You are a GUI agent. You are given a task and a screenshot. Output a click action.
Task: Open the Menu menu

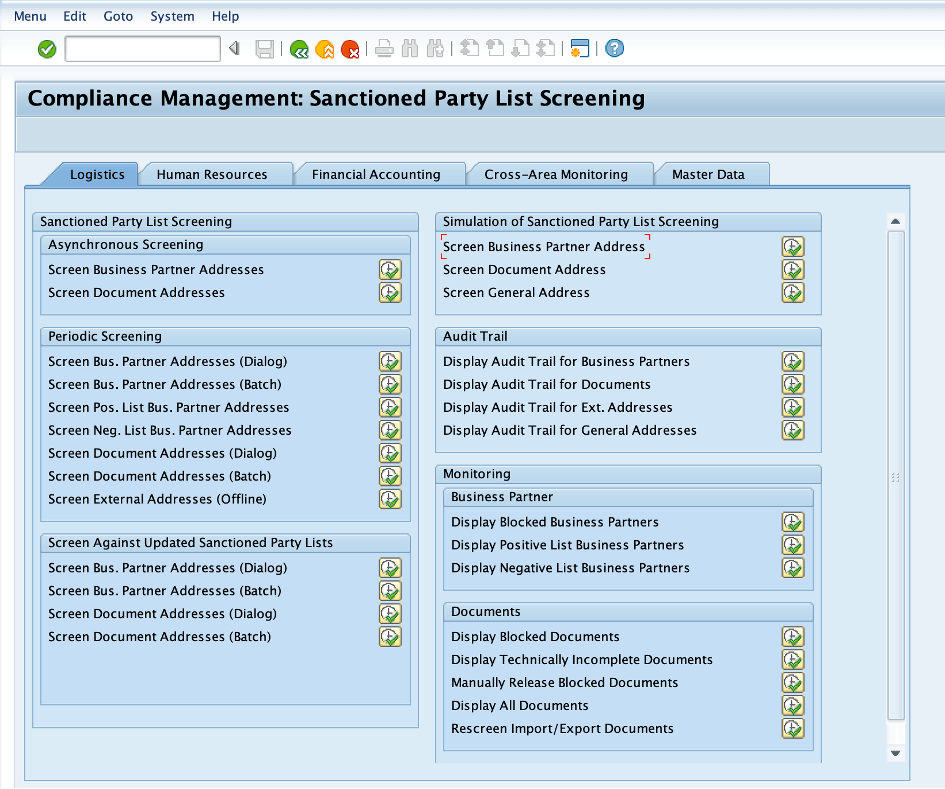point(30,16)
